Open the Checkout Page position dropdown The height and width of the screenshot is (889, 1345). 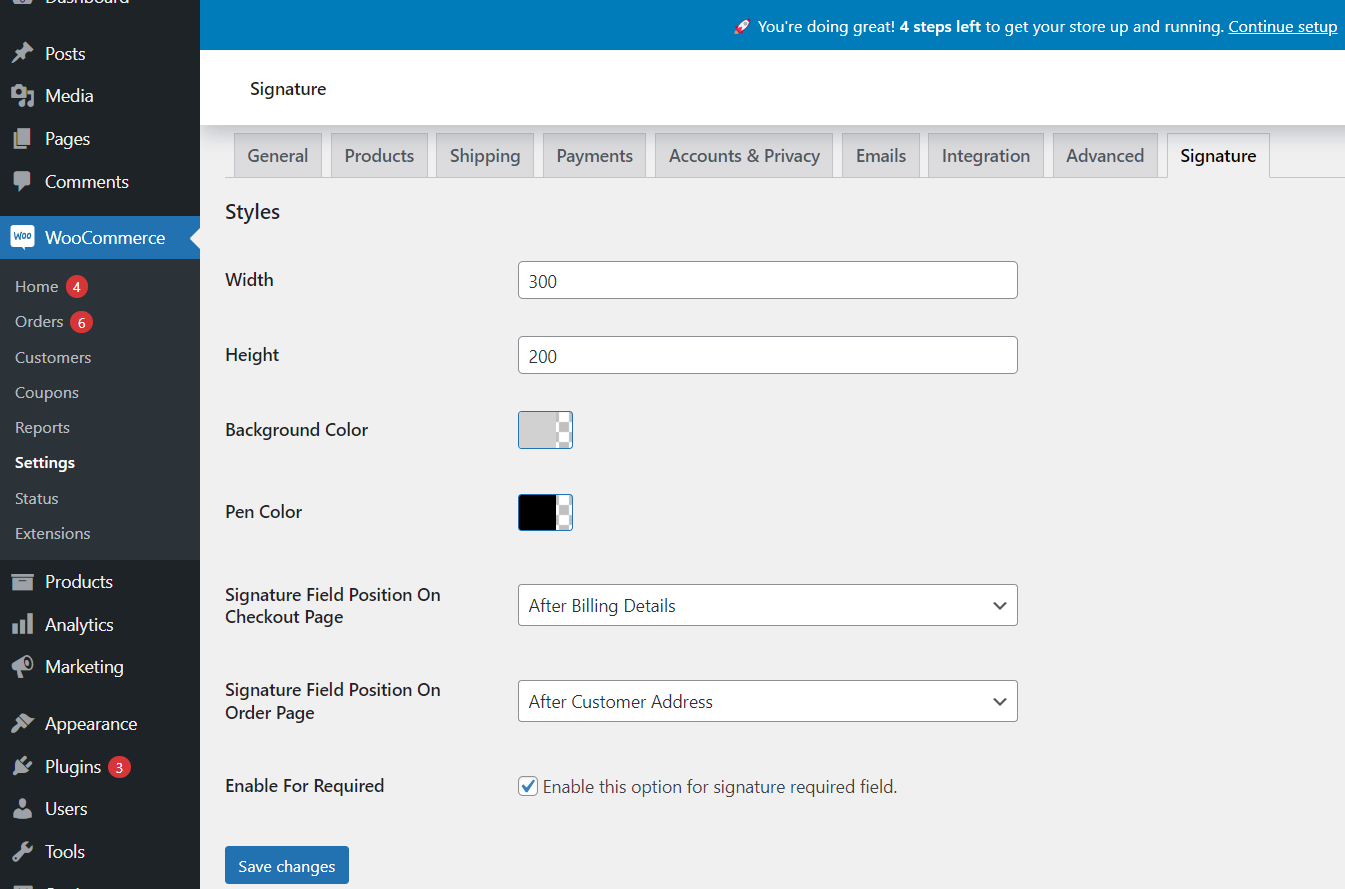(767, 606)
